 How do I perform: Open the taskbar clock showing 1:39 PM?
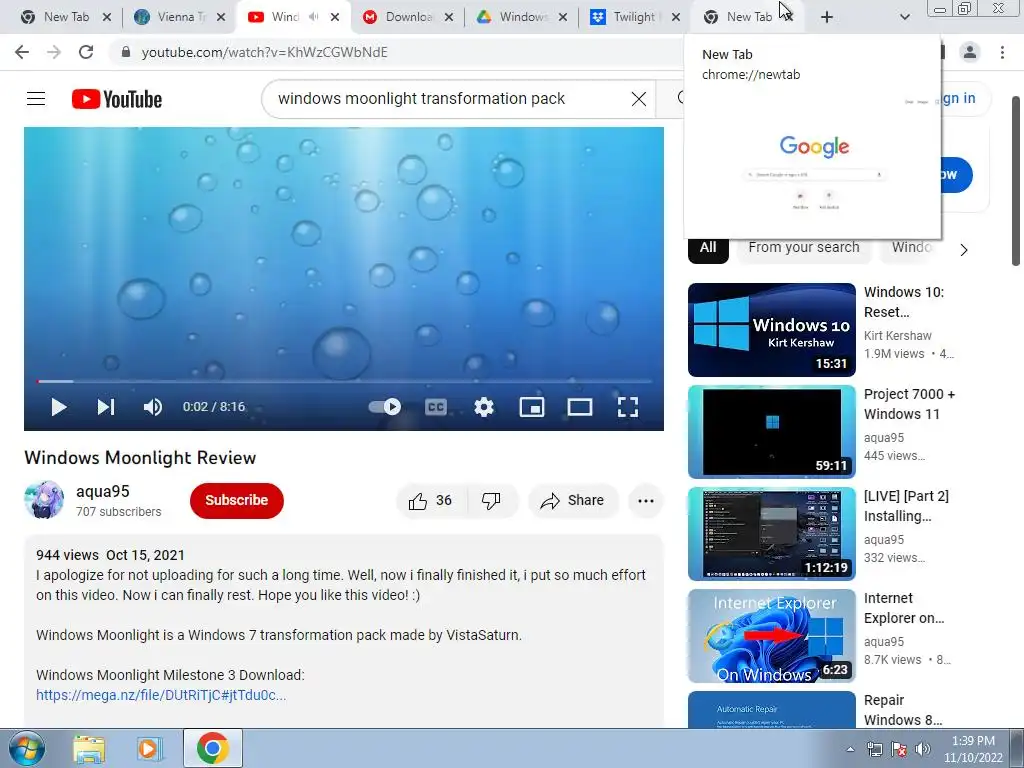[973, 749]
